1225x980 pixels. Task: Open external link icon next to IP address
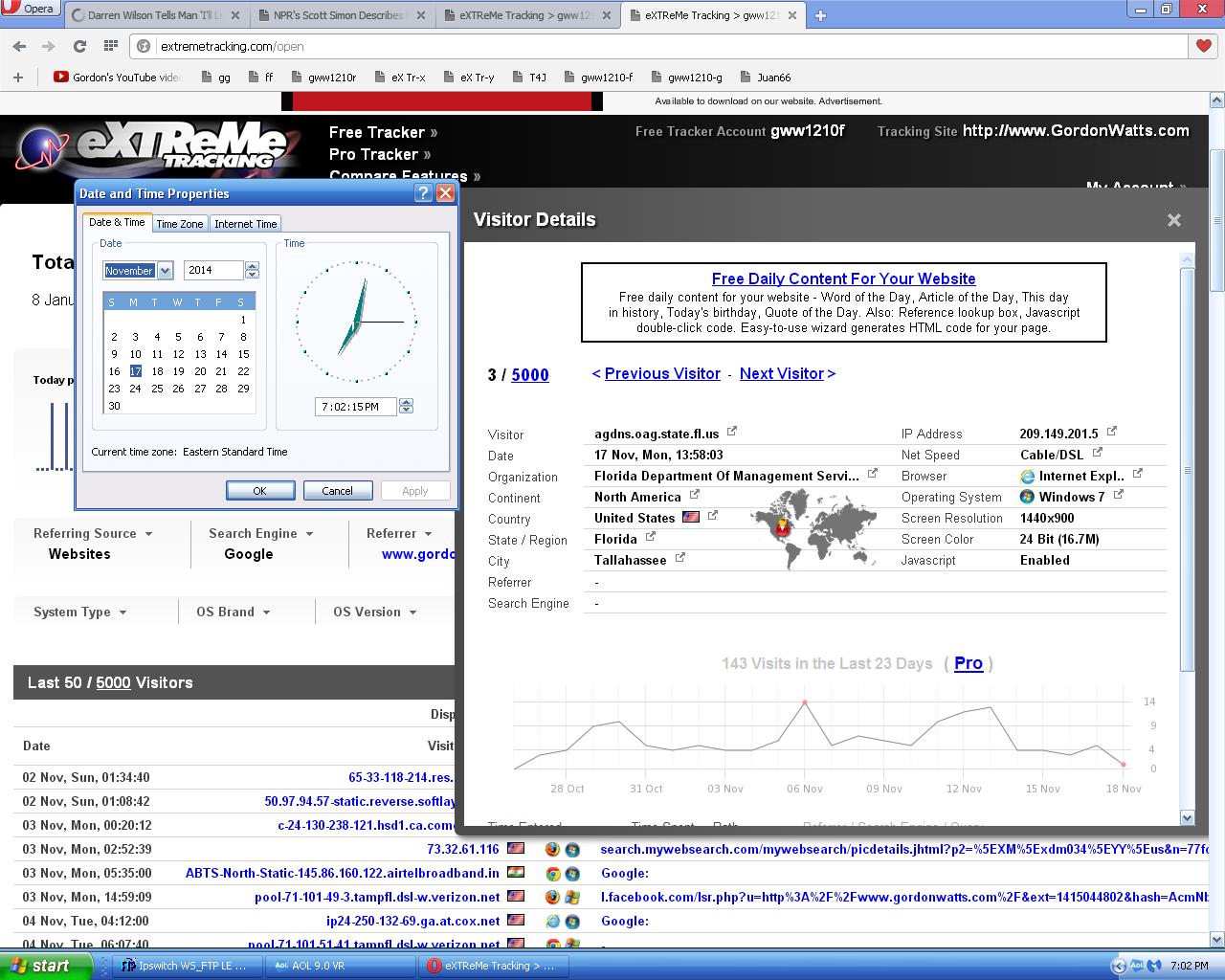[1112, 432]
